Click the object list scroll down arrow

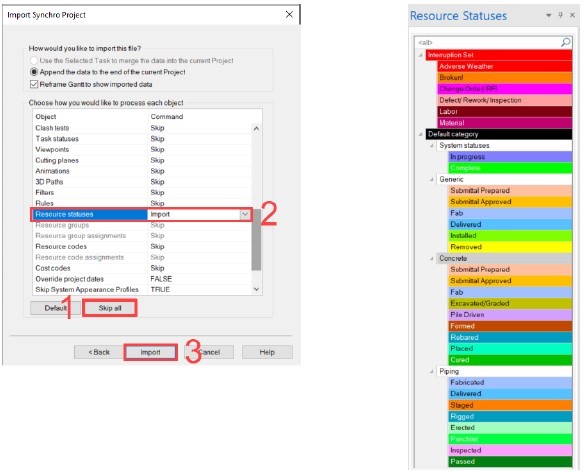pos(256,289)
